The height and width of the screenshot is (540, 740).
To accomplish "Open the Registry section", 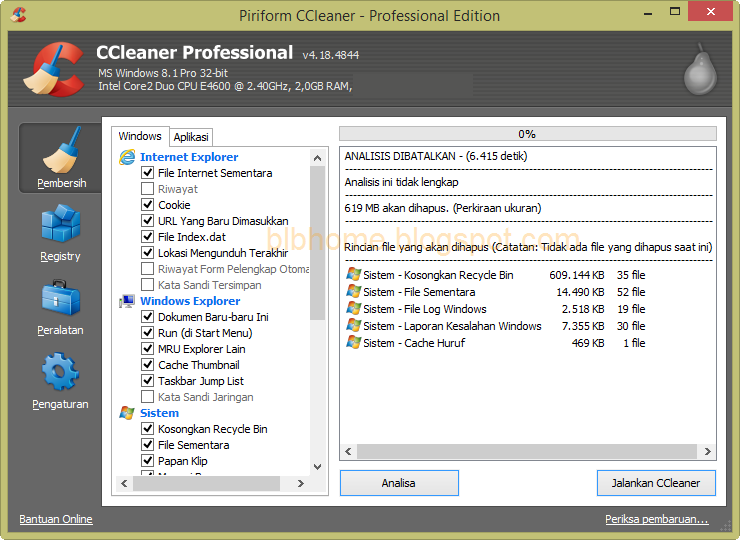I will [x=60, y=233].
